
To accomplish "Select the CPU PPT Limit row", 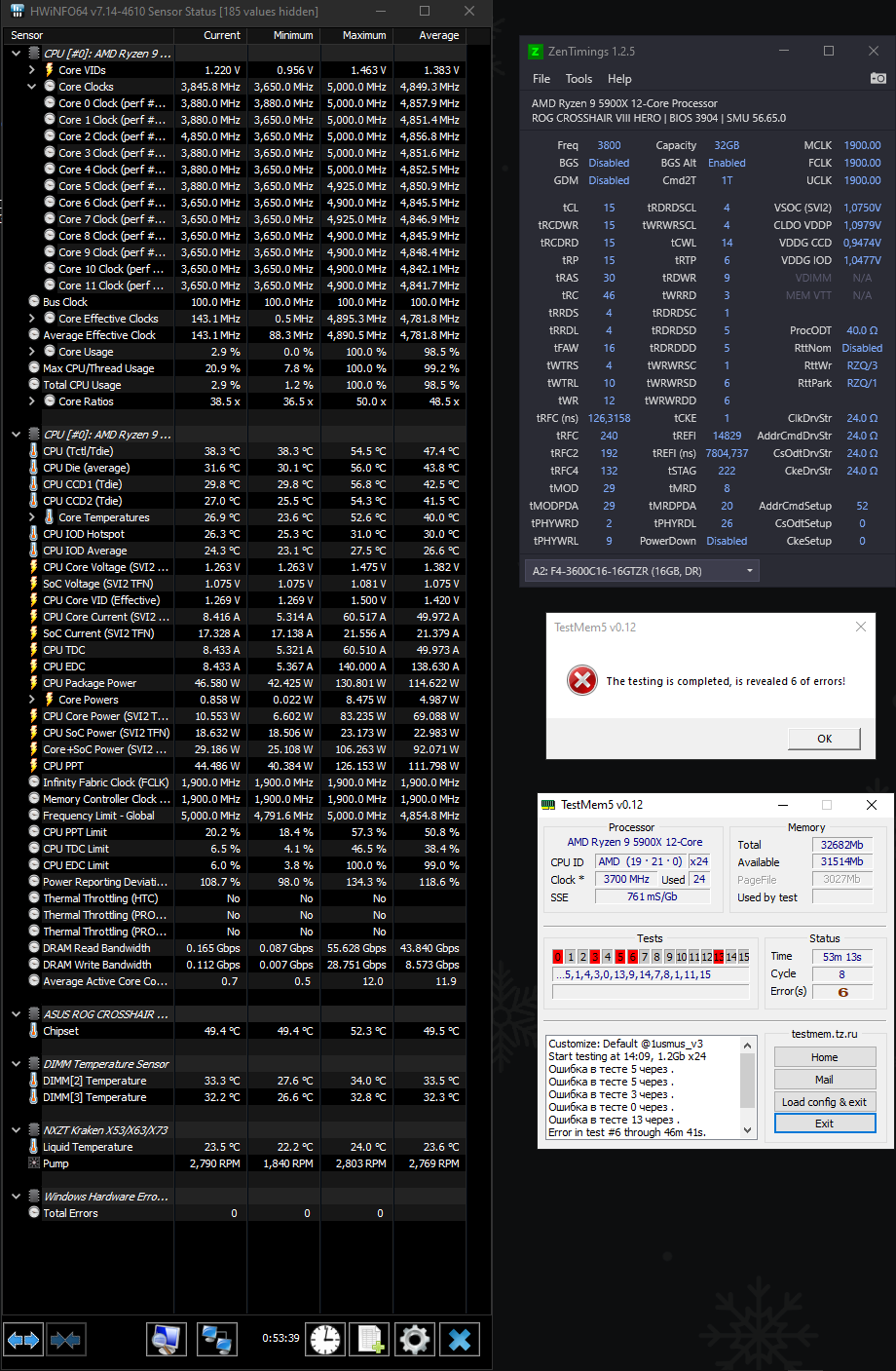I will [x=234, y=832].
